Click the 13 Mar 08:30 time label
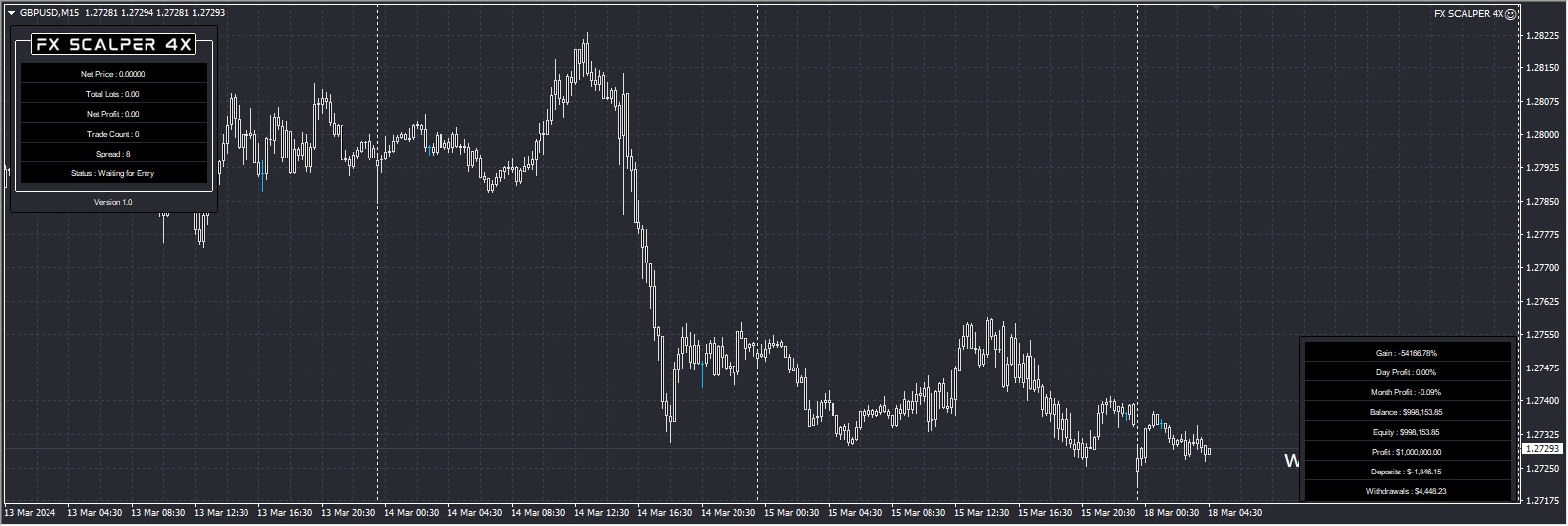The image size is (1568, 526). [158, 513]
